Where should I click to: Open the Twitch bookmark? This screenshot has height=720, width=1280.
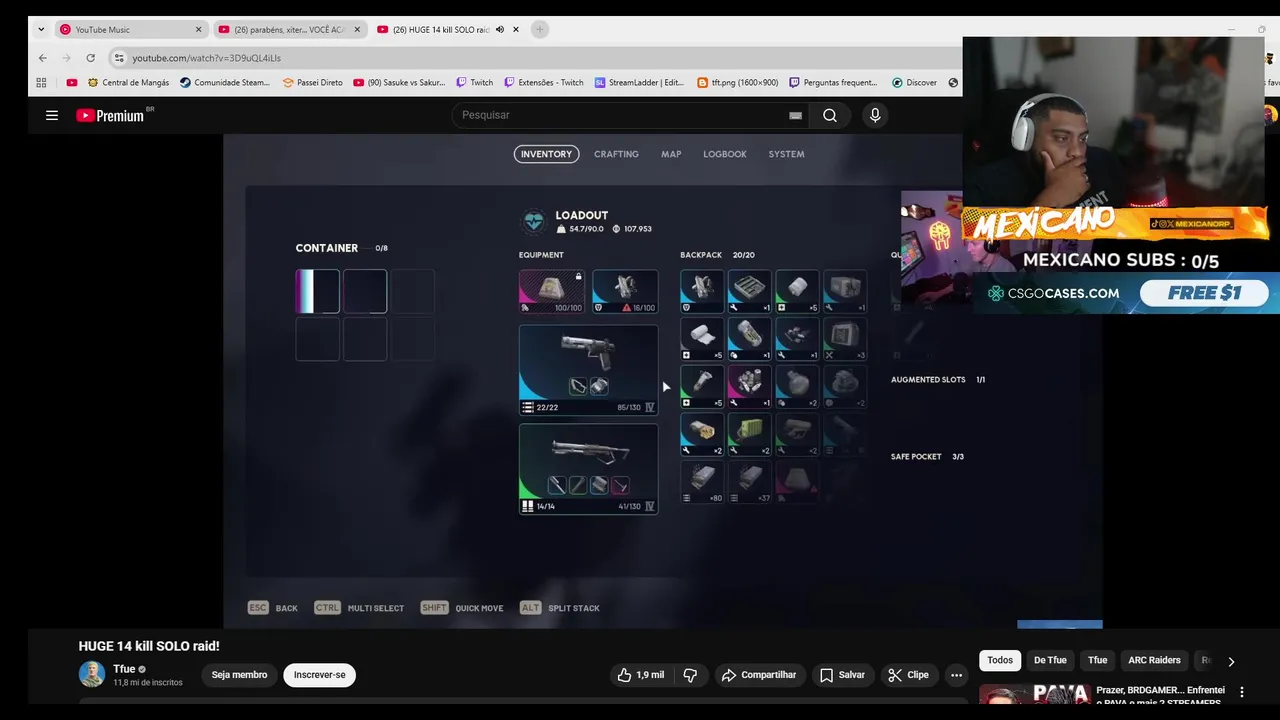tap(474, 83)
